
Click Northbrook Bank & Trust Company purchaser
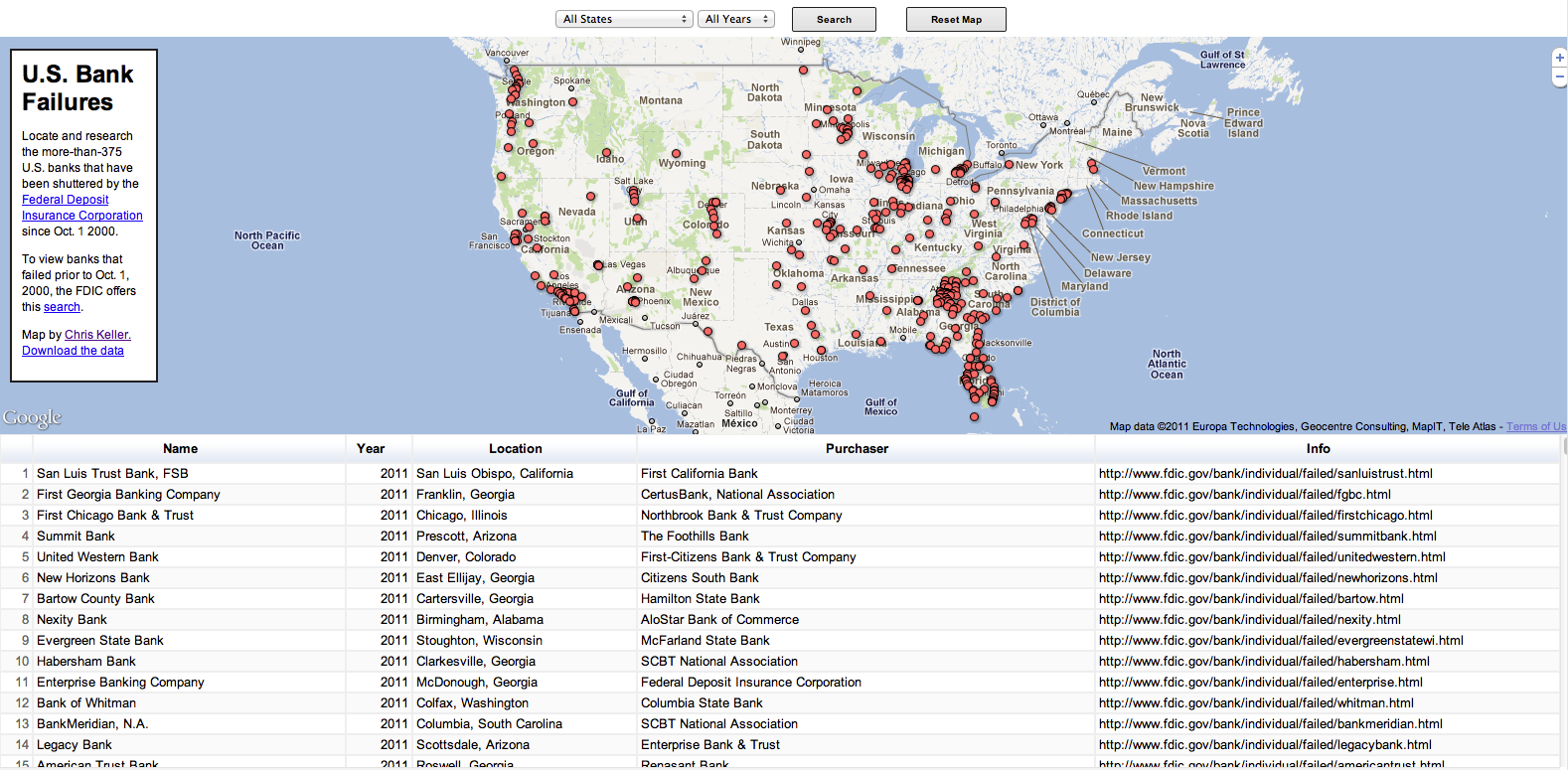point(741,516)
